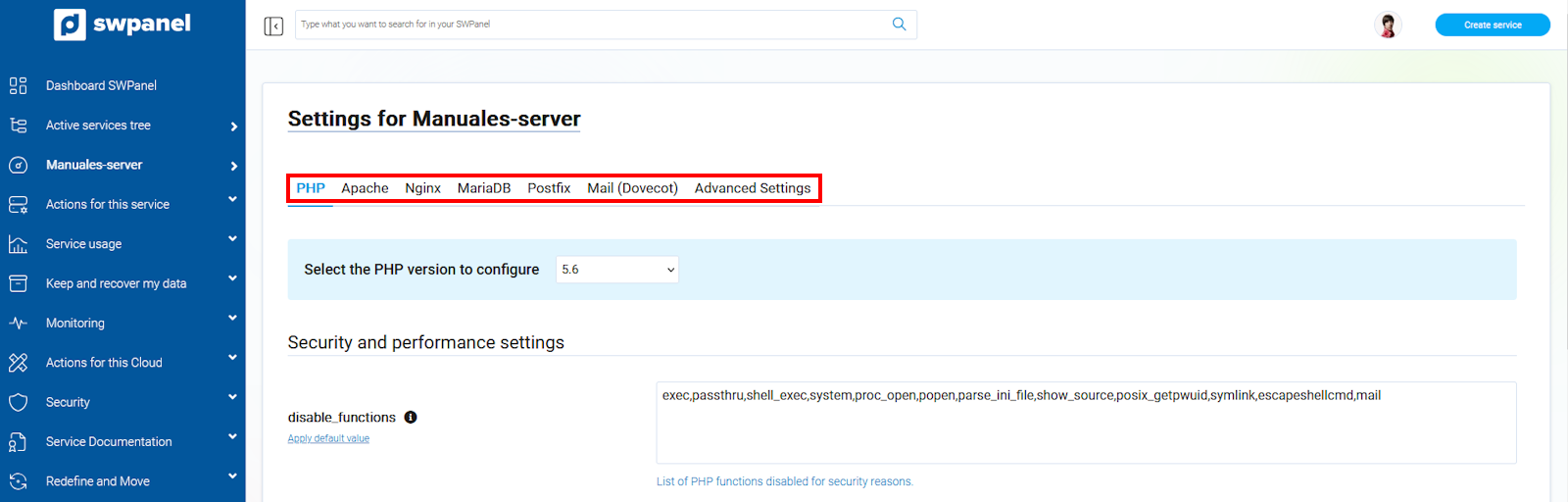Open the MariaDB settings tab
Viewport: 1568px width, 502px height.
pyautogui.click(x=483, y=188)
